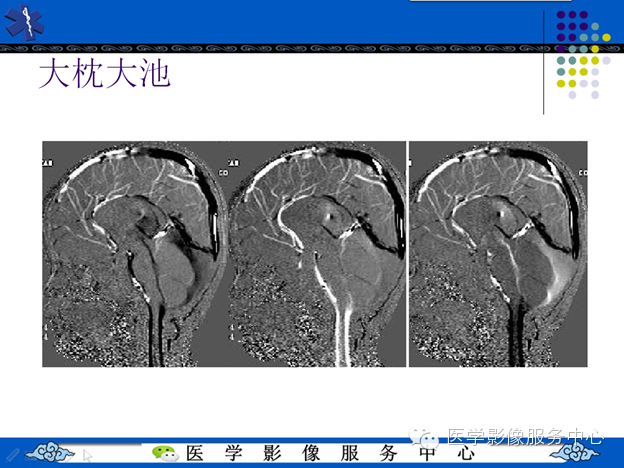Screen dimensions: 624x468
Task: Click the blue Star of Life logo
Action: coord(24,23)
